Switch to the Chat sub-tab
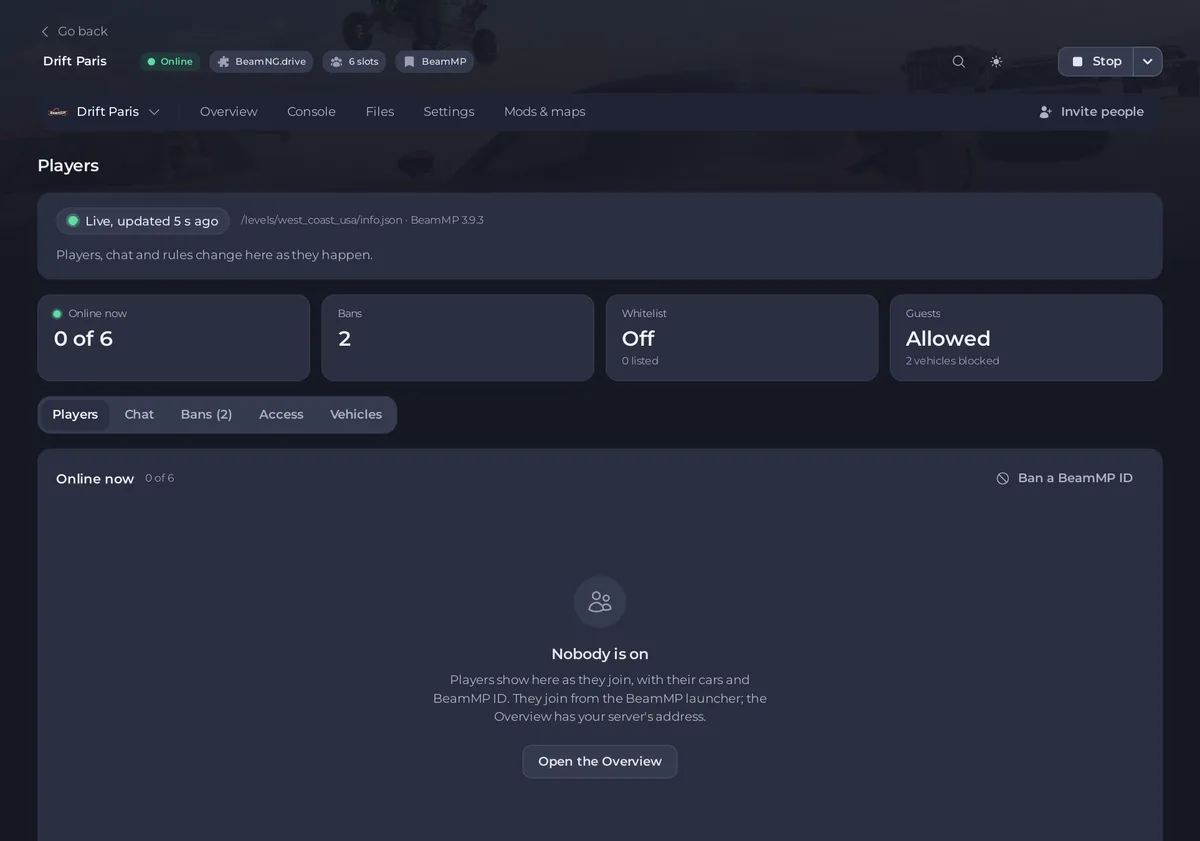Screen dimensions: 1200x841 139,415
